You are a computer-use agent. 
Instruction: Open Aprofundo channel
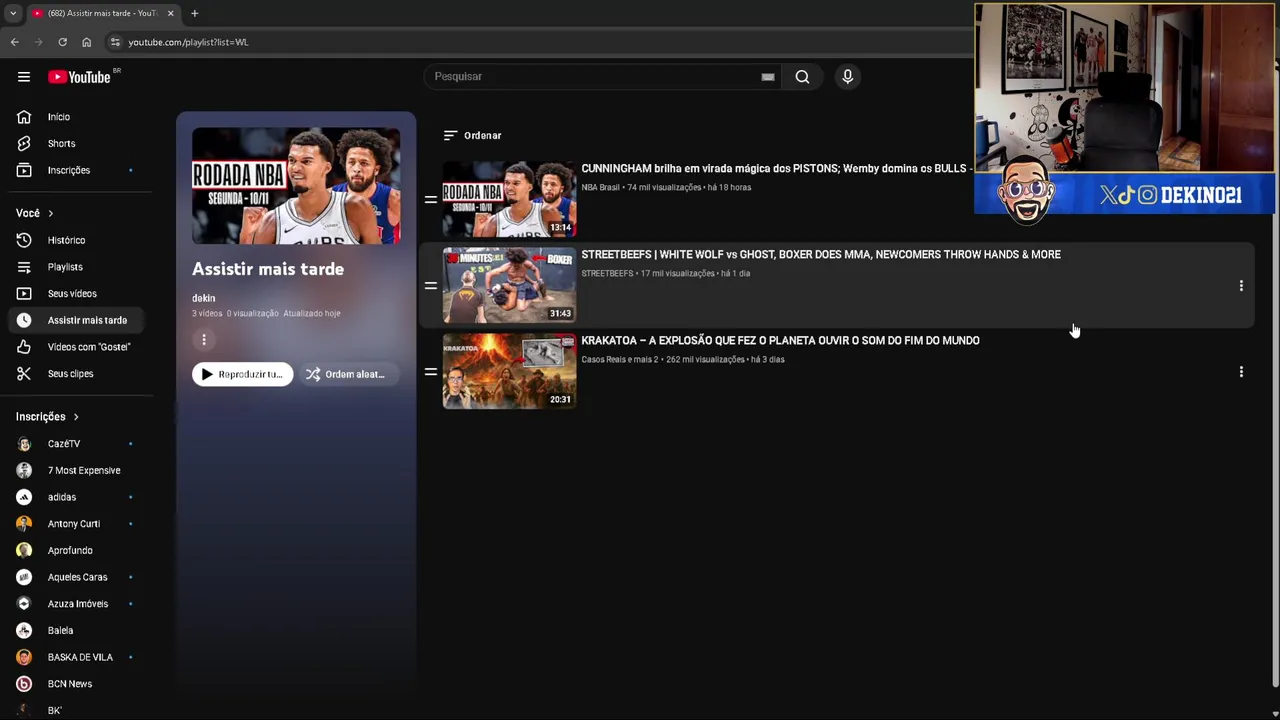click(76, 550)
